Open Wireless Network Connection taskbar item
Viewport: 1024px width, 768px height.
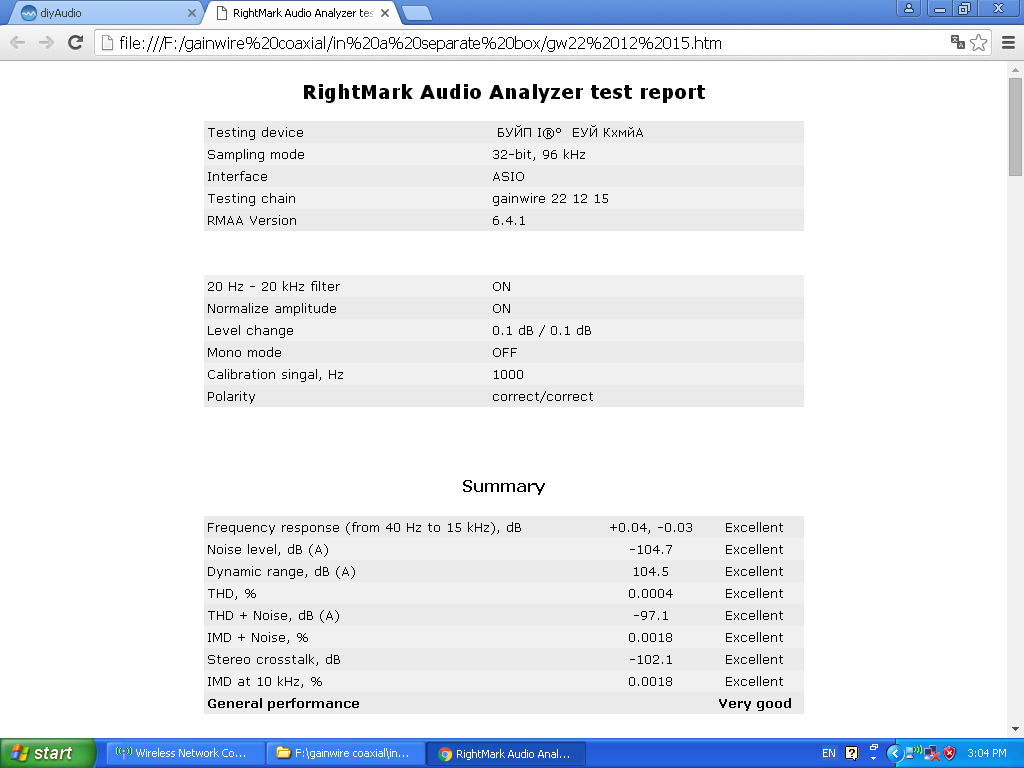point(186,754)
